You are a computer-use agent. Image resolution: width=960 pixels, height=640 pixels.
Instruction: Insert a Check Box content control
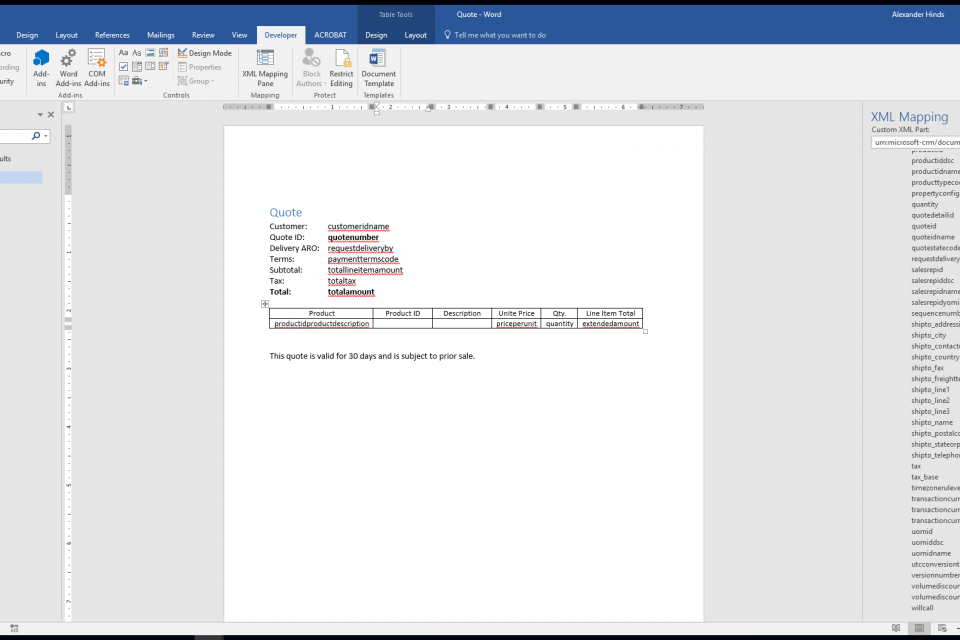(x=123, y=67)
